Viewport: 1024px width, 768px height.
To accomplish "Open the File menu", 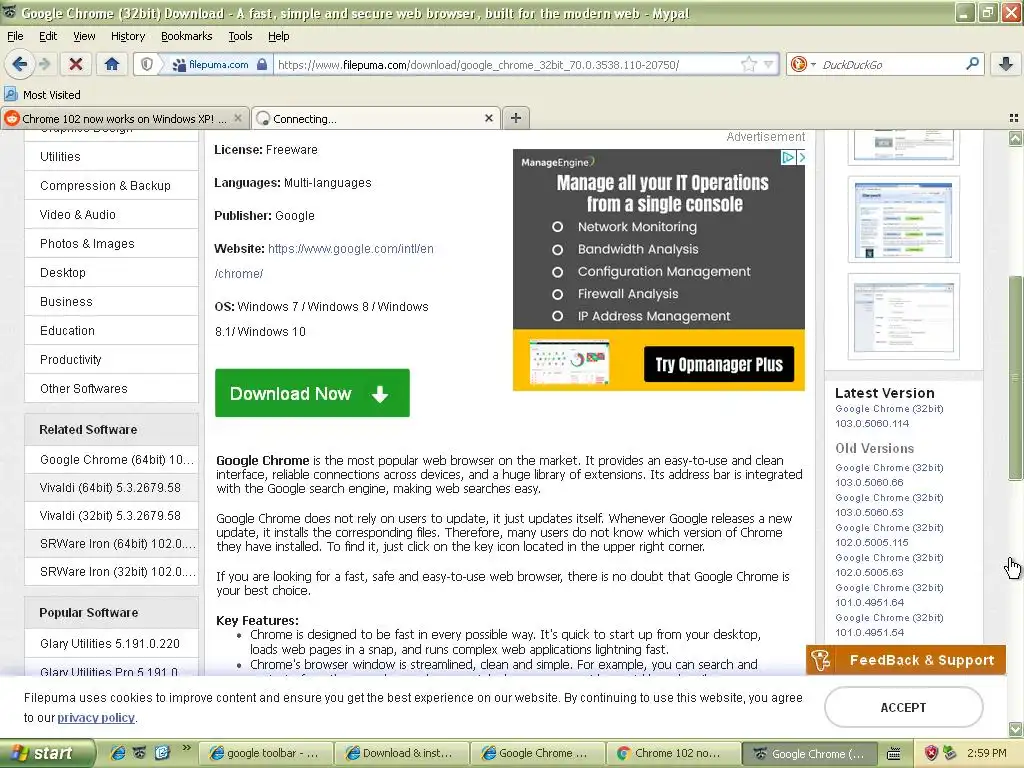I will (x=15, y=36).
